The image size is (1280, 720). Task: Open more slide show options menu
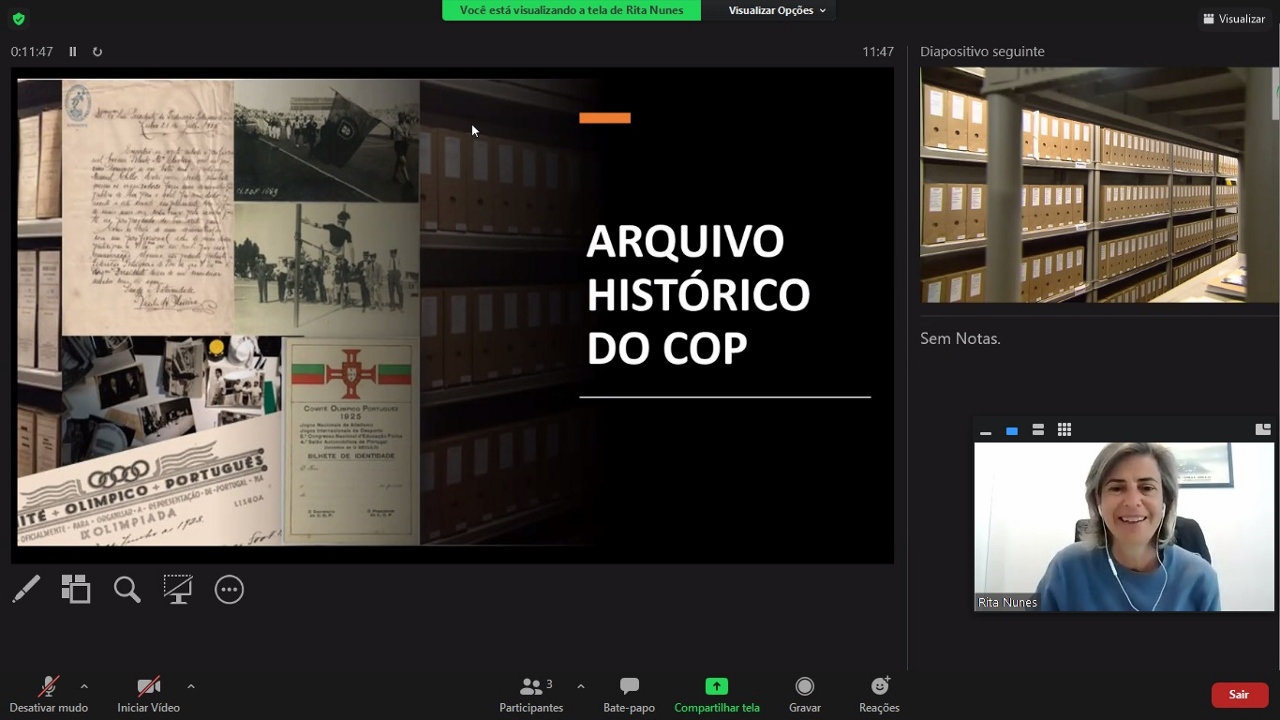click(229, 589)
